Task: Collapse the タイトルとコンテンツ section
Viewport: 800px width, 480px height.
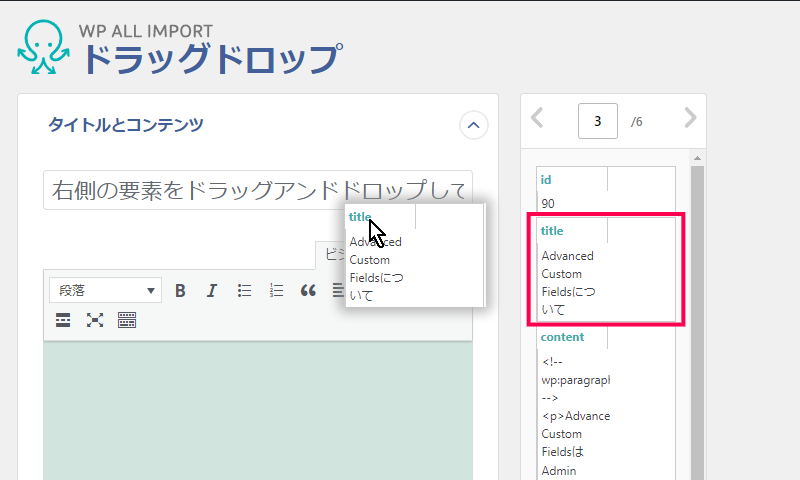Action: [473, 125]
